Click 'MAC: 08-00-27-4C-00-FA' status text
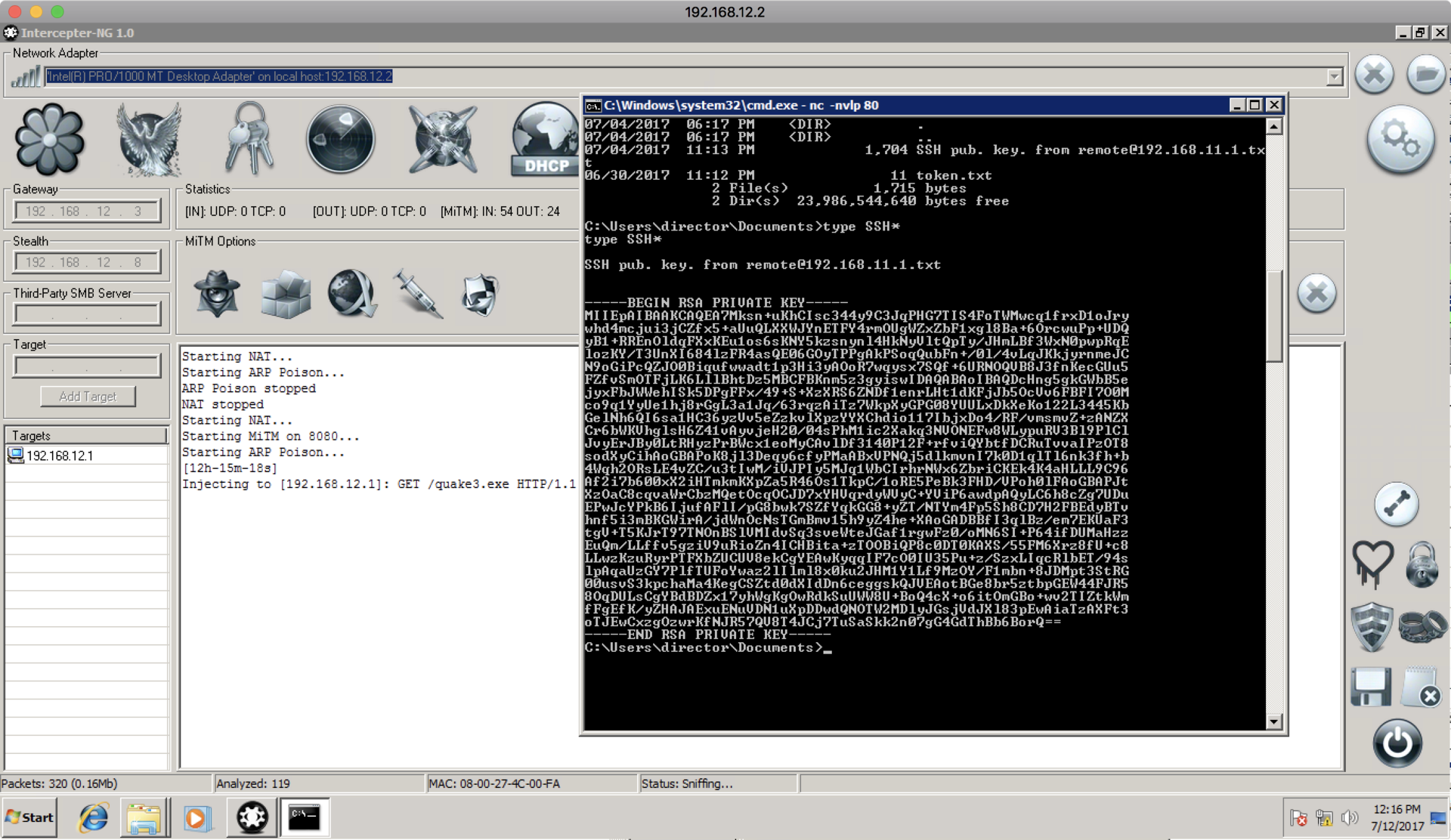 494,784
